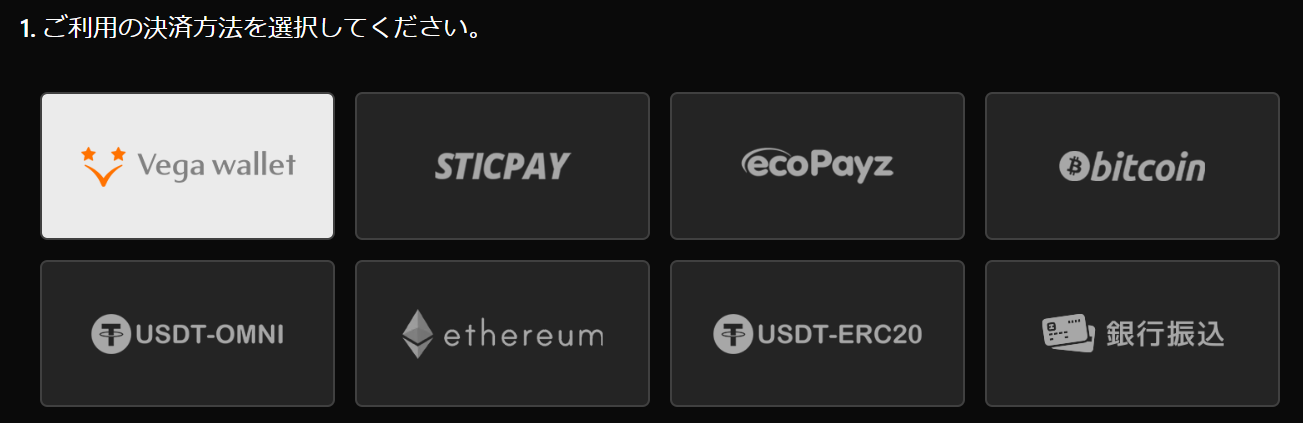Choose the USDT-OMNI payment tile
Screen dimensions: 1303x423
(x=187, y=333)
